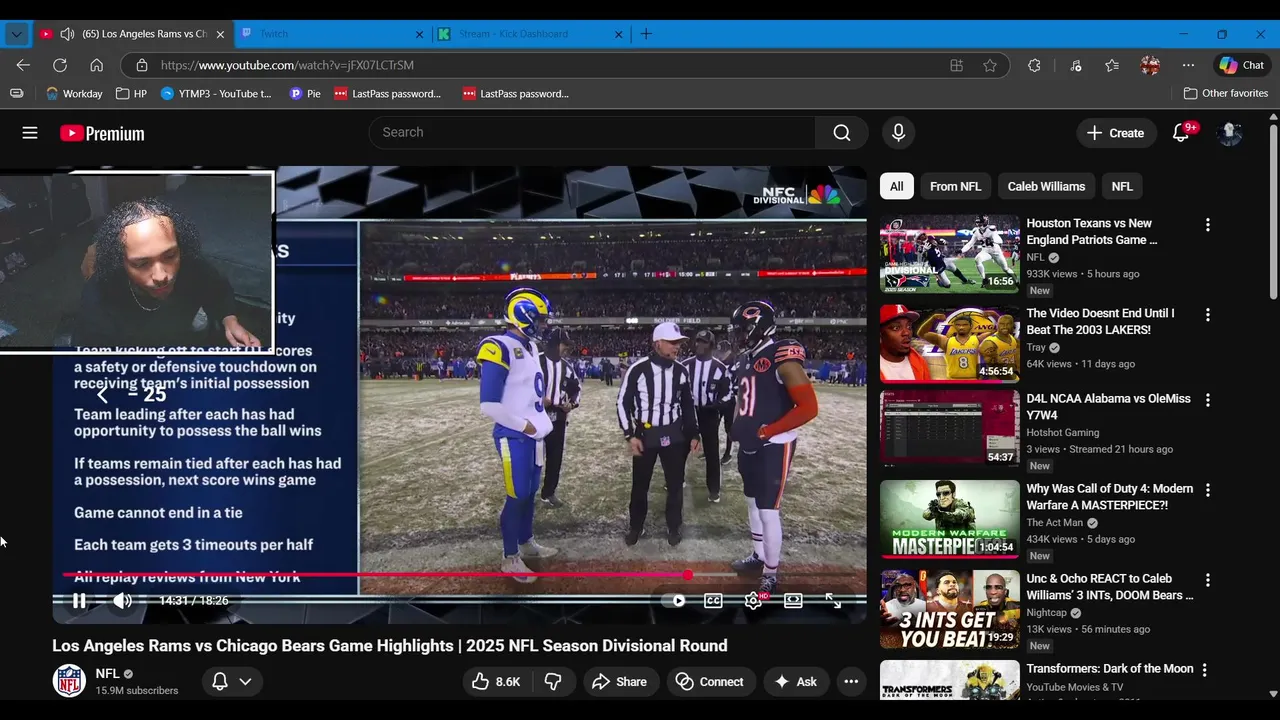Toggle closed captions in the player
Viewport: 1280px width, 720px height.
713,601
